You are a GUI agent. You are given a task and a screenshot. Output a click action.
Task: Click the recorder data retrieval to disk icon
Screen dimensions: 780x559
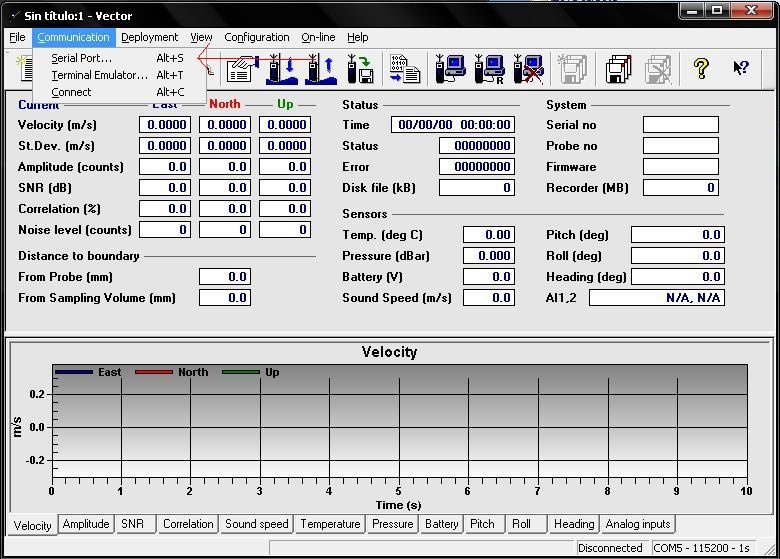(361, 69)
